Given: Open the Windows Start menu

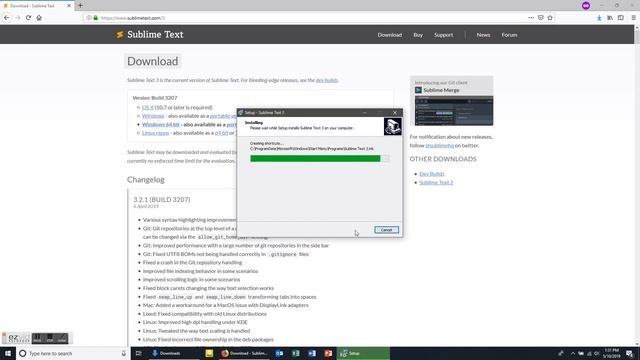Looking at the screenshot, I should point(8,353).
